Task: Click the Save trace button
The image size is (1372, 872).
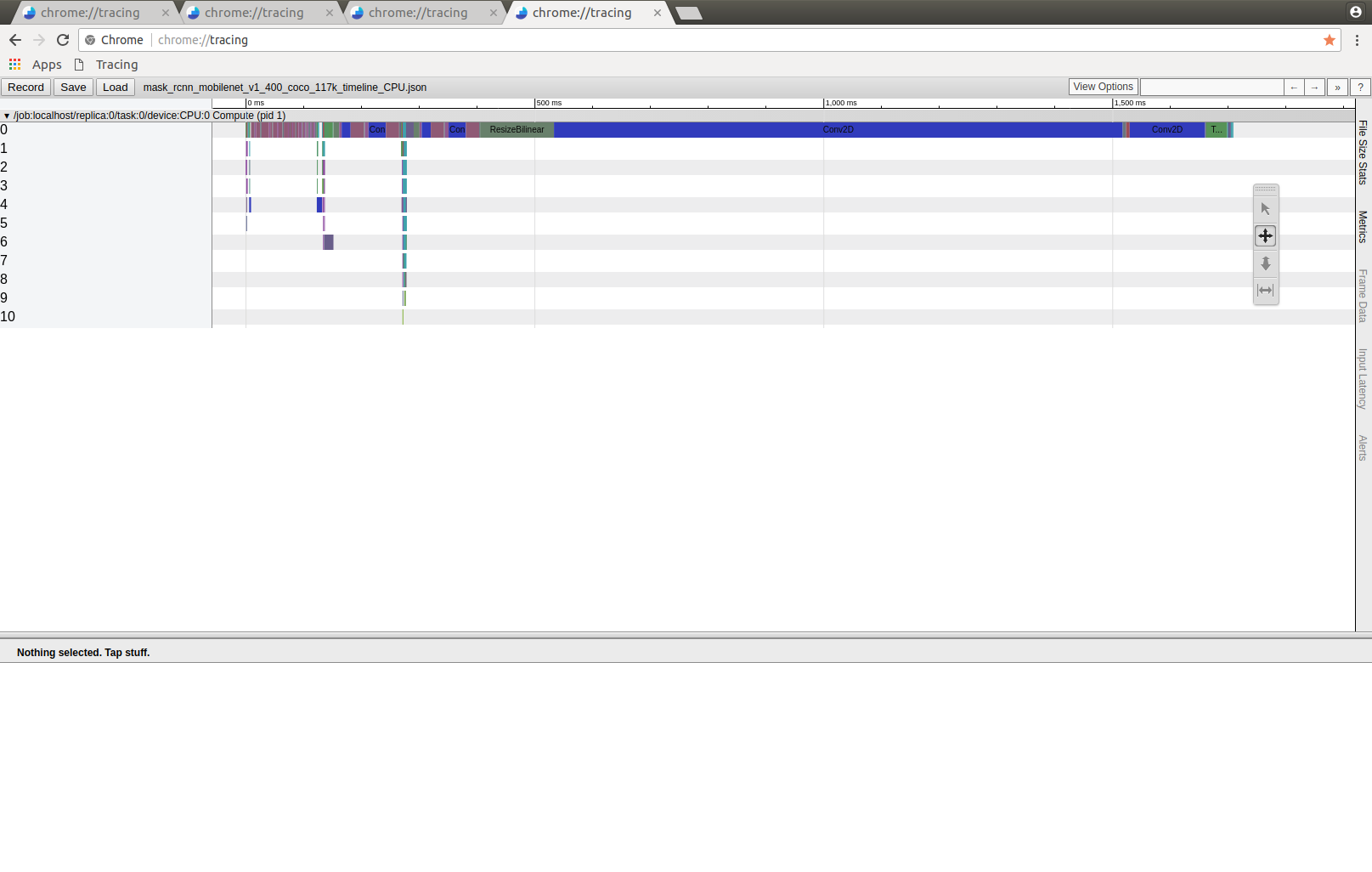Action: click(73, 87)
